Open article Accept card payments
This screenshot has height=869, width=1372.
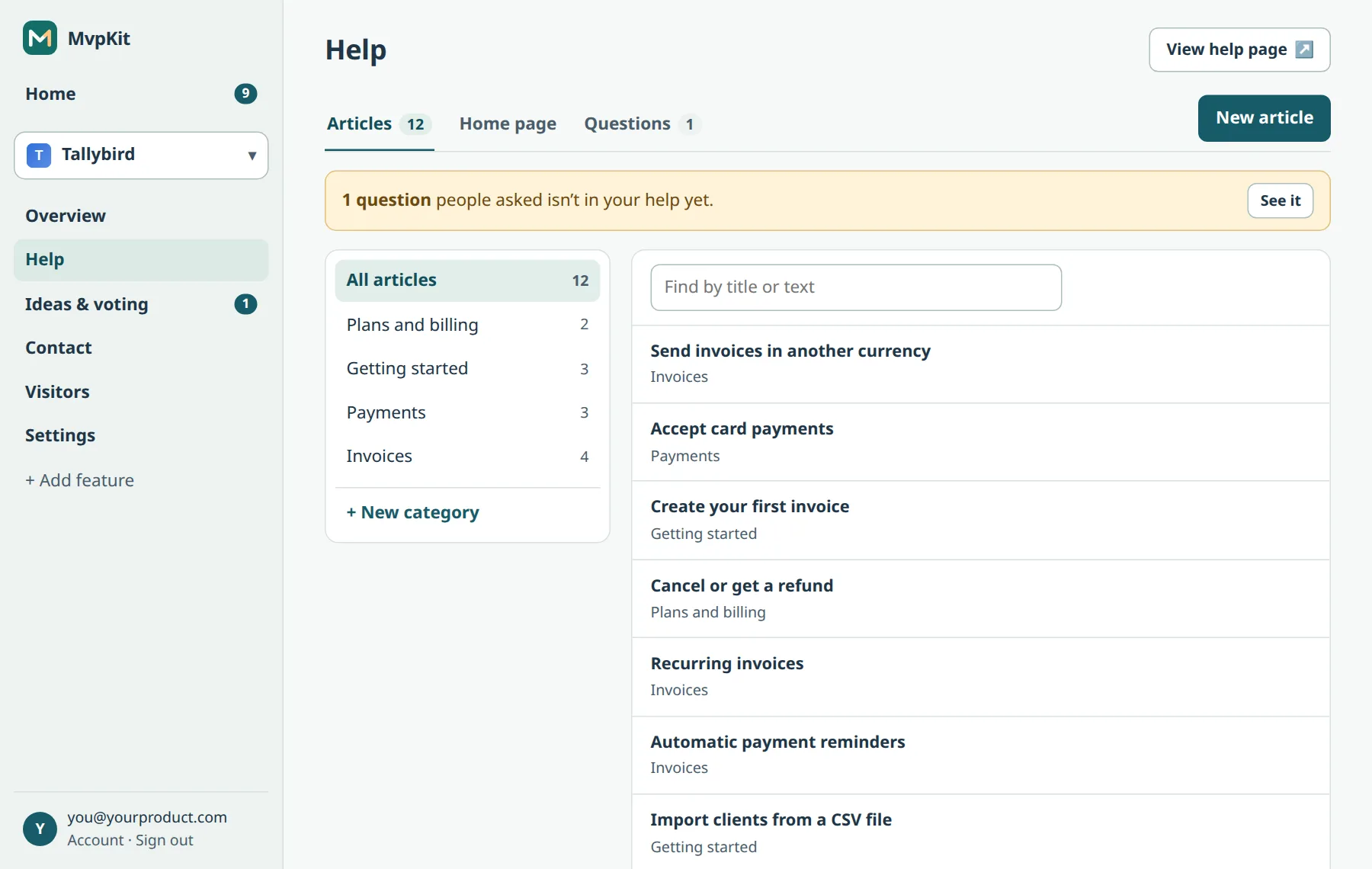(x=981, y=442)
